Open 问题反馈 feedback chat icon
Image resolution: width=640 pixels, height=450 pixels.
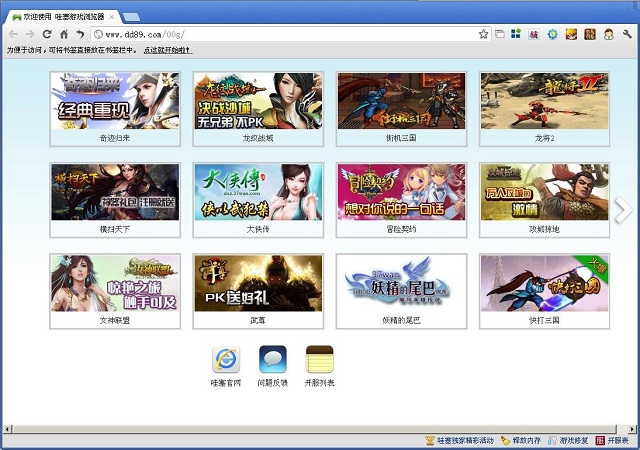(x=272, y=360)
